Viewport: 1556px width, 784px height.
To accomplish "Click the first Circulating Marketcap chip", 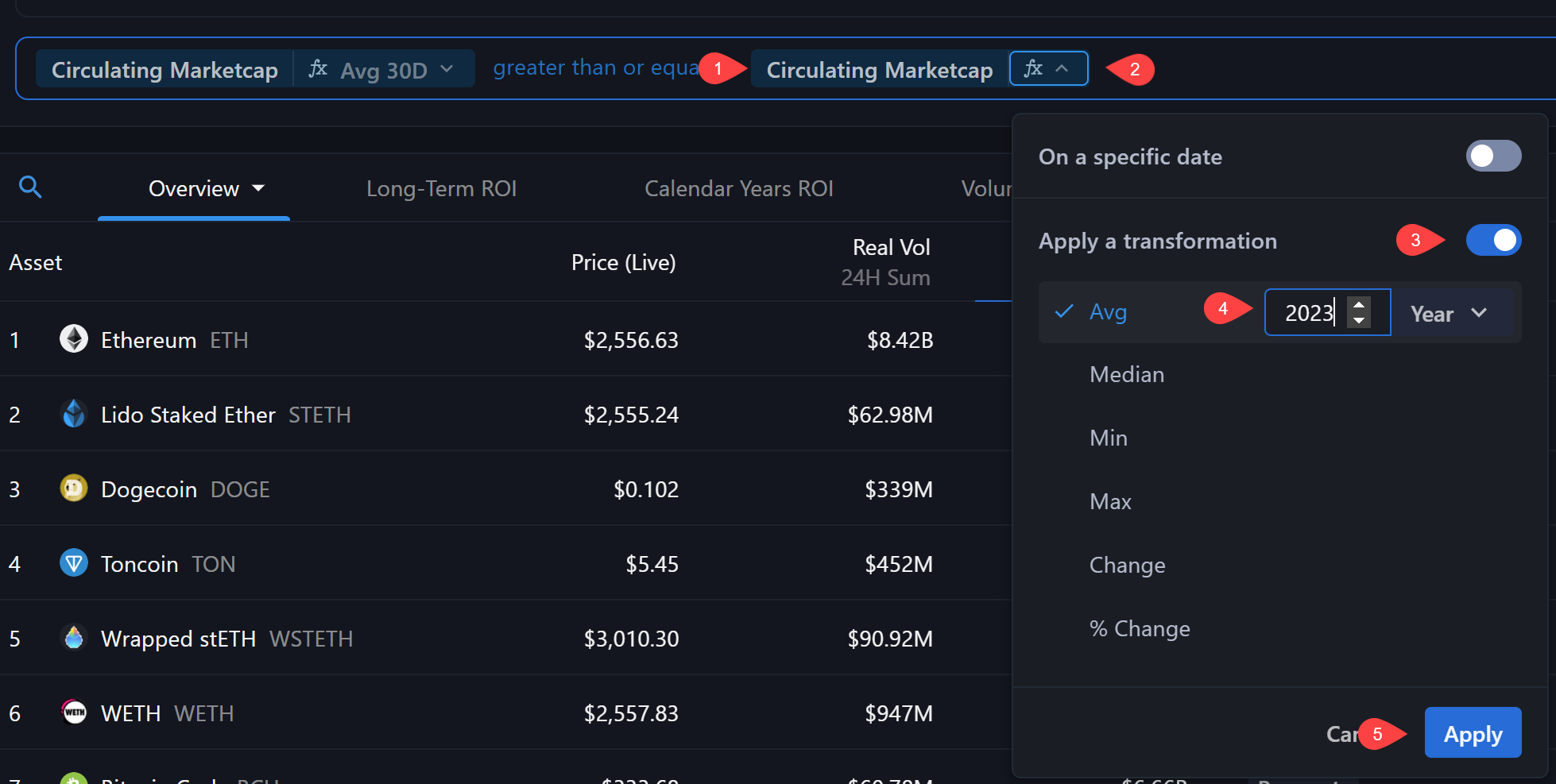I will (165, 69).
